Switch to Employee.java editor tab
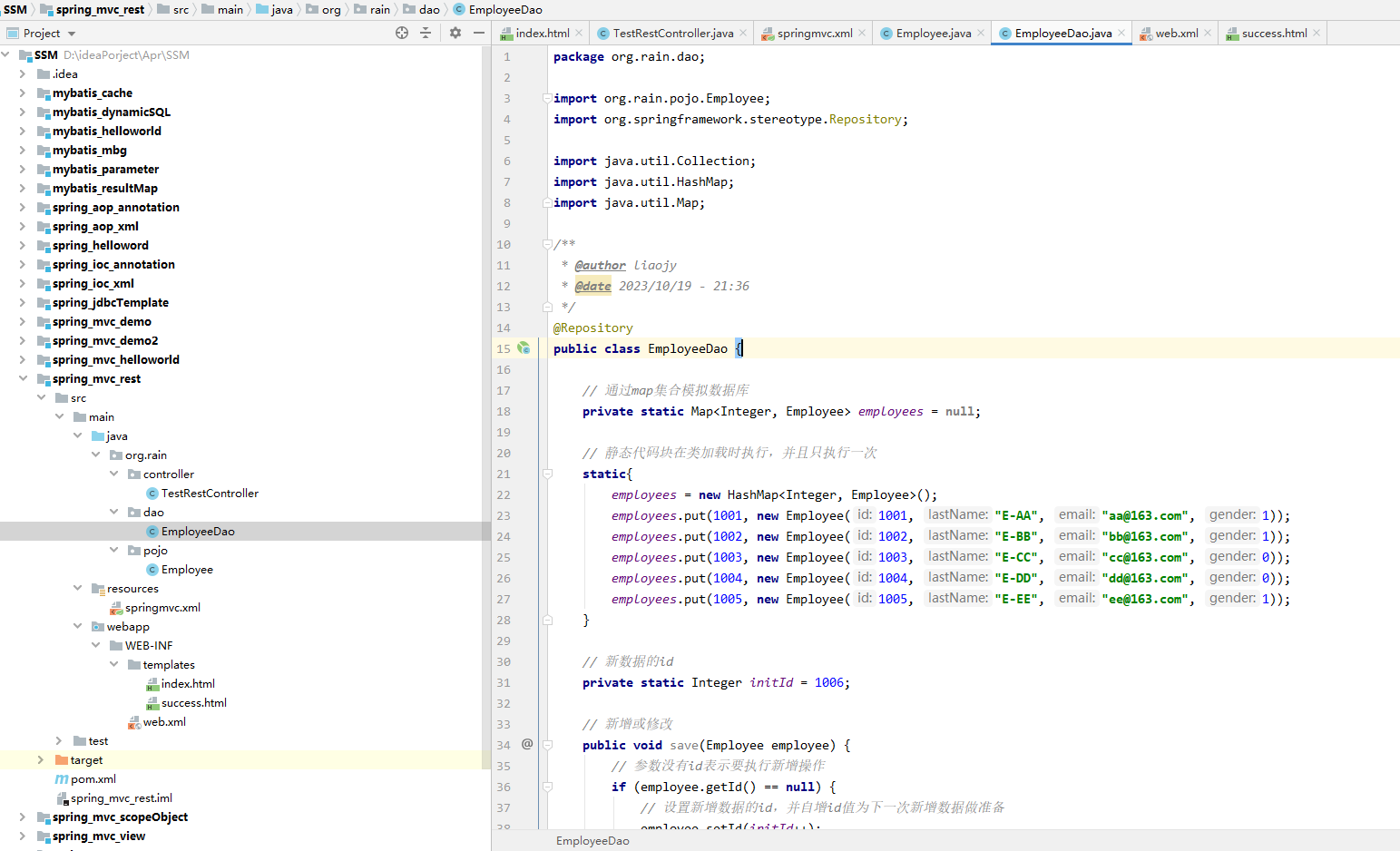 pos(933,34)
